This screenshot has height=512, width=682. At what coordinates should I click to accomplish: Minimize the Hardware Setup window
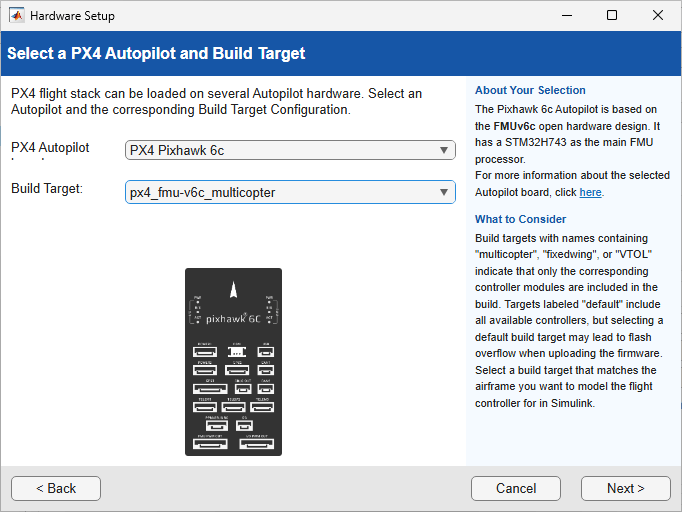coord(567,16)
